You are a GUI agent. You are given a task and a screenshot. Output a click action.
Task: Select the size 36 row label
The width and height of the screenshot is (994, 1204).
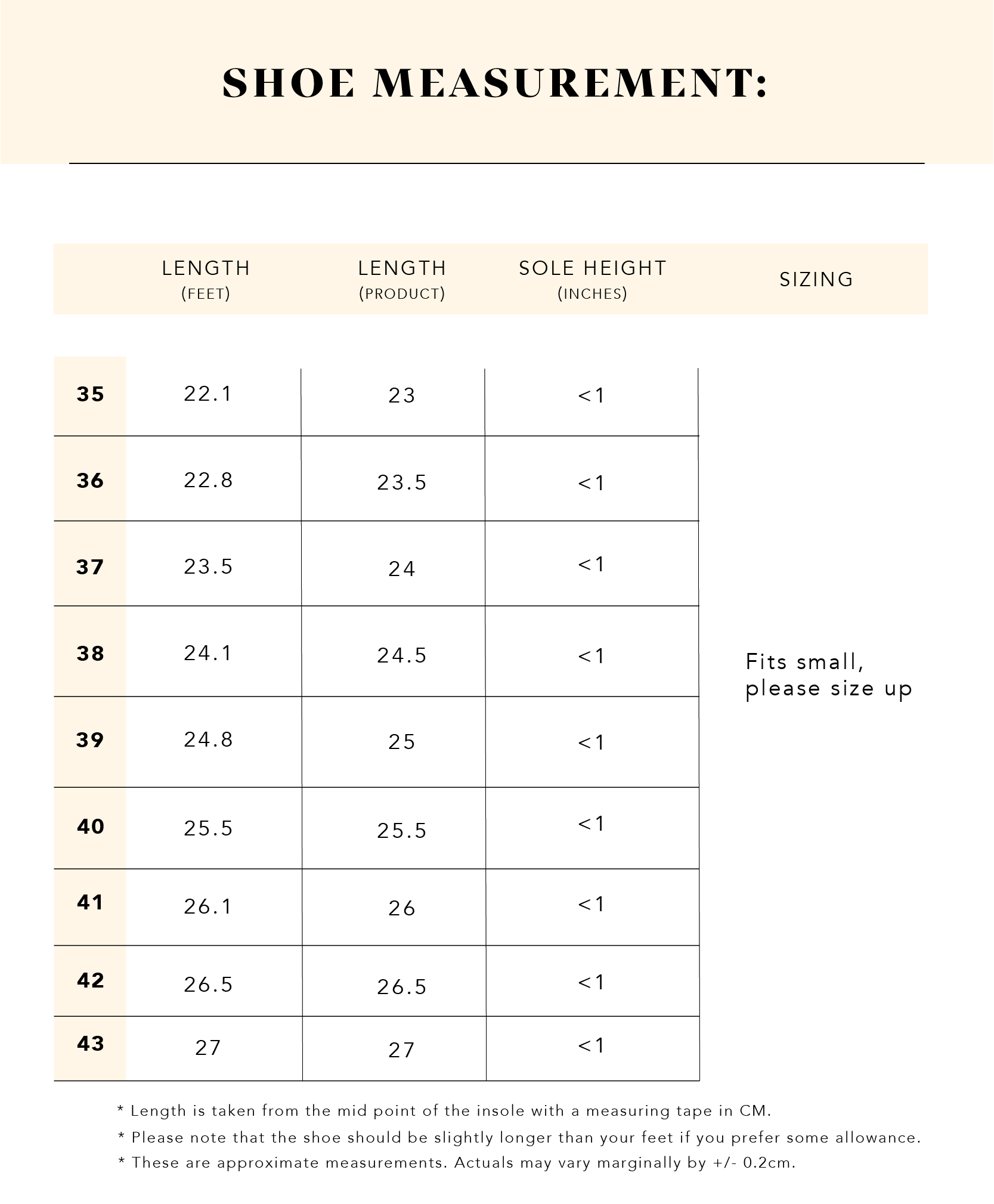(91, 481)
